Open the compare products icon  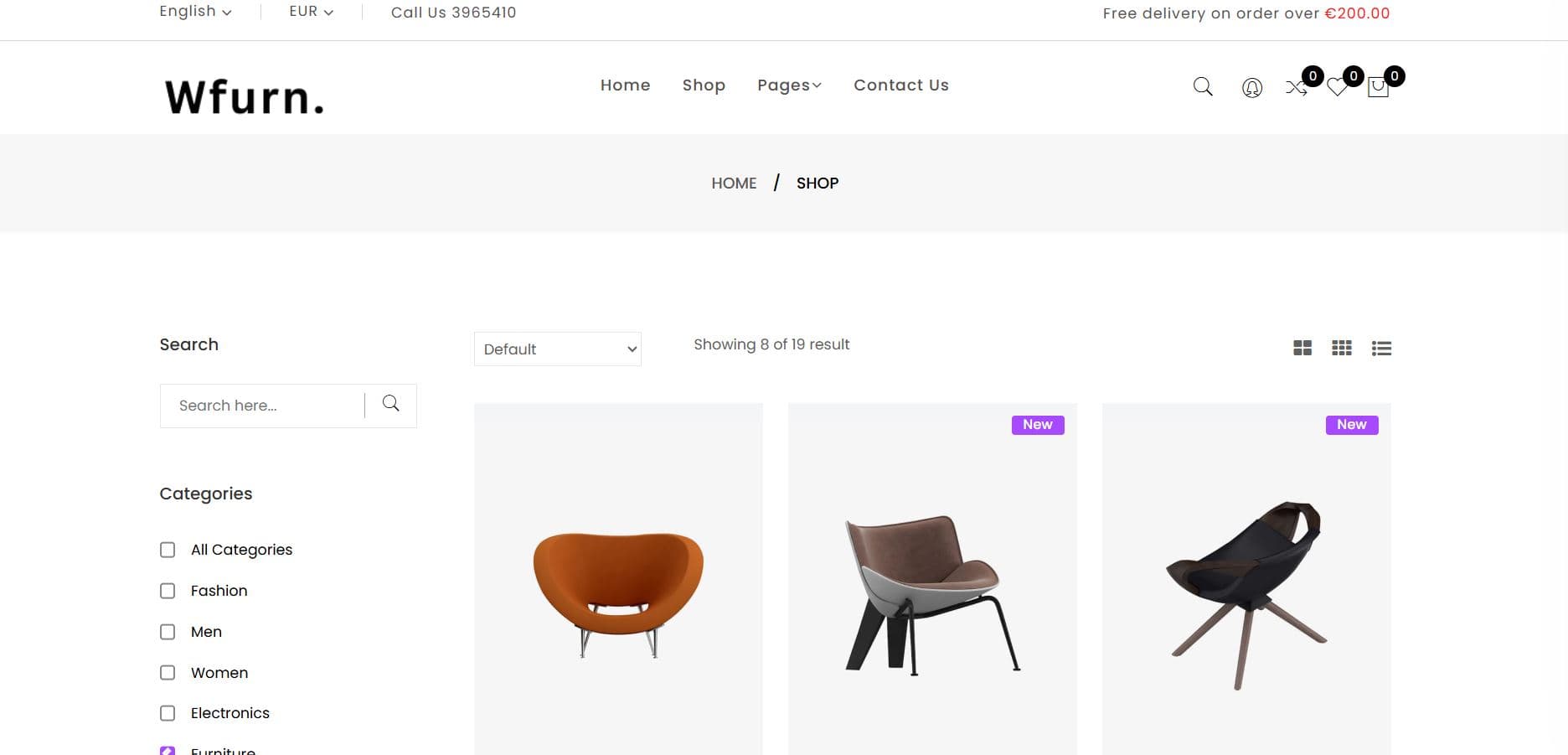tap(1296, 87)
